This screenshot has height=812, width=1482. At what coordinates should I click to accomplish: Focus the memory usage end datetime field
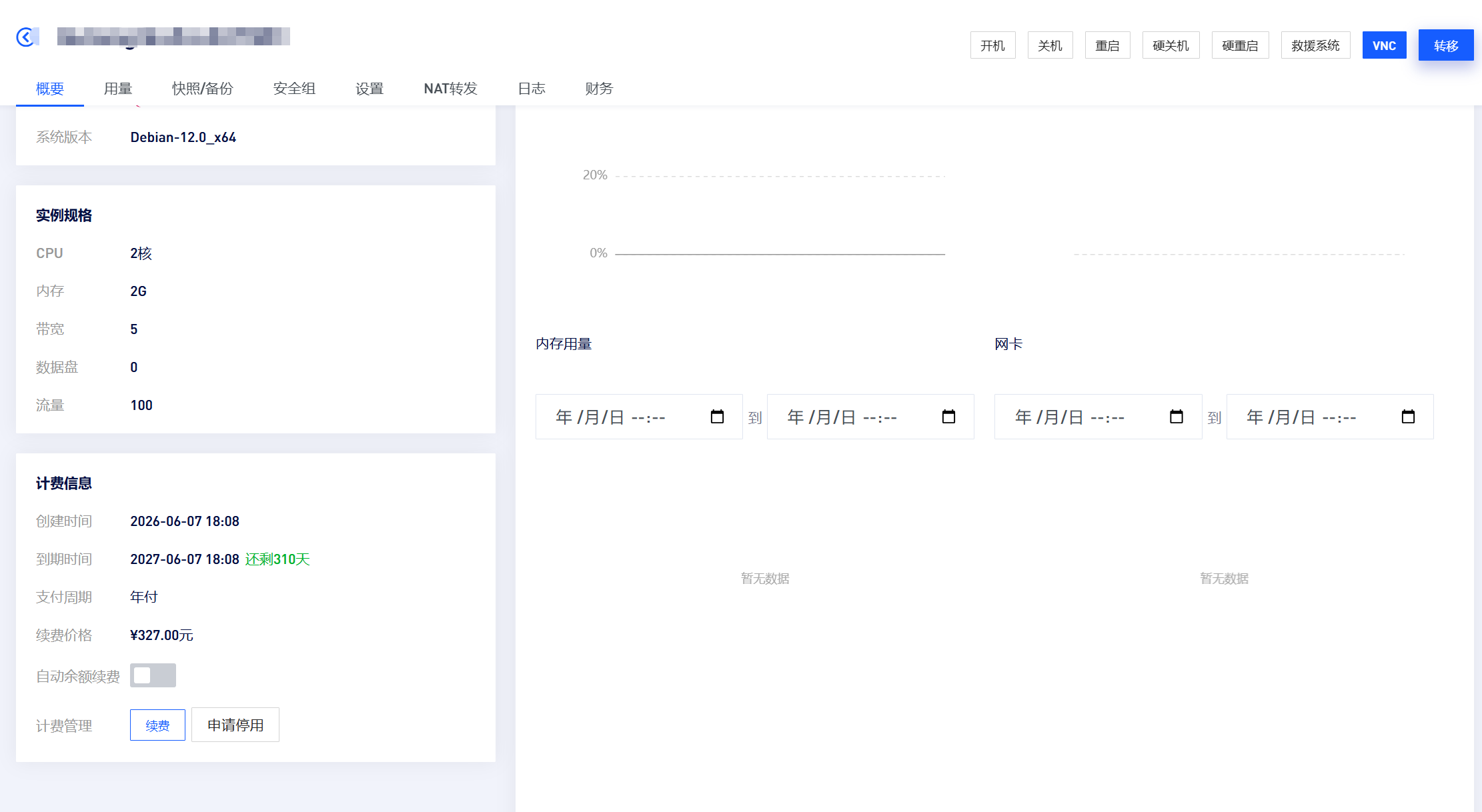[x=870, y=417]
